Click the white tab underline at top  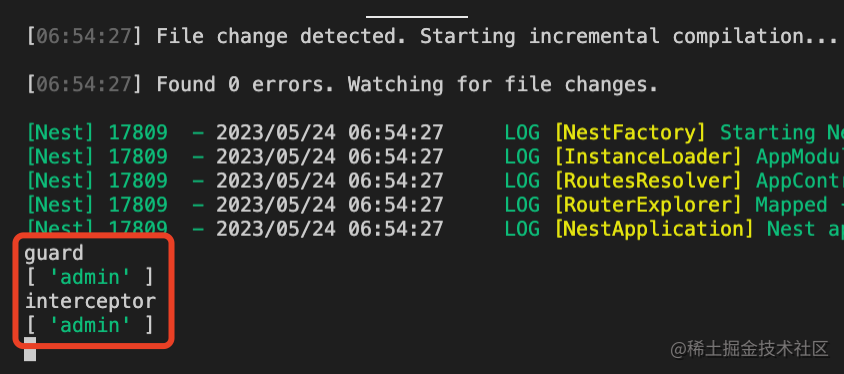417,17
